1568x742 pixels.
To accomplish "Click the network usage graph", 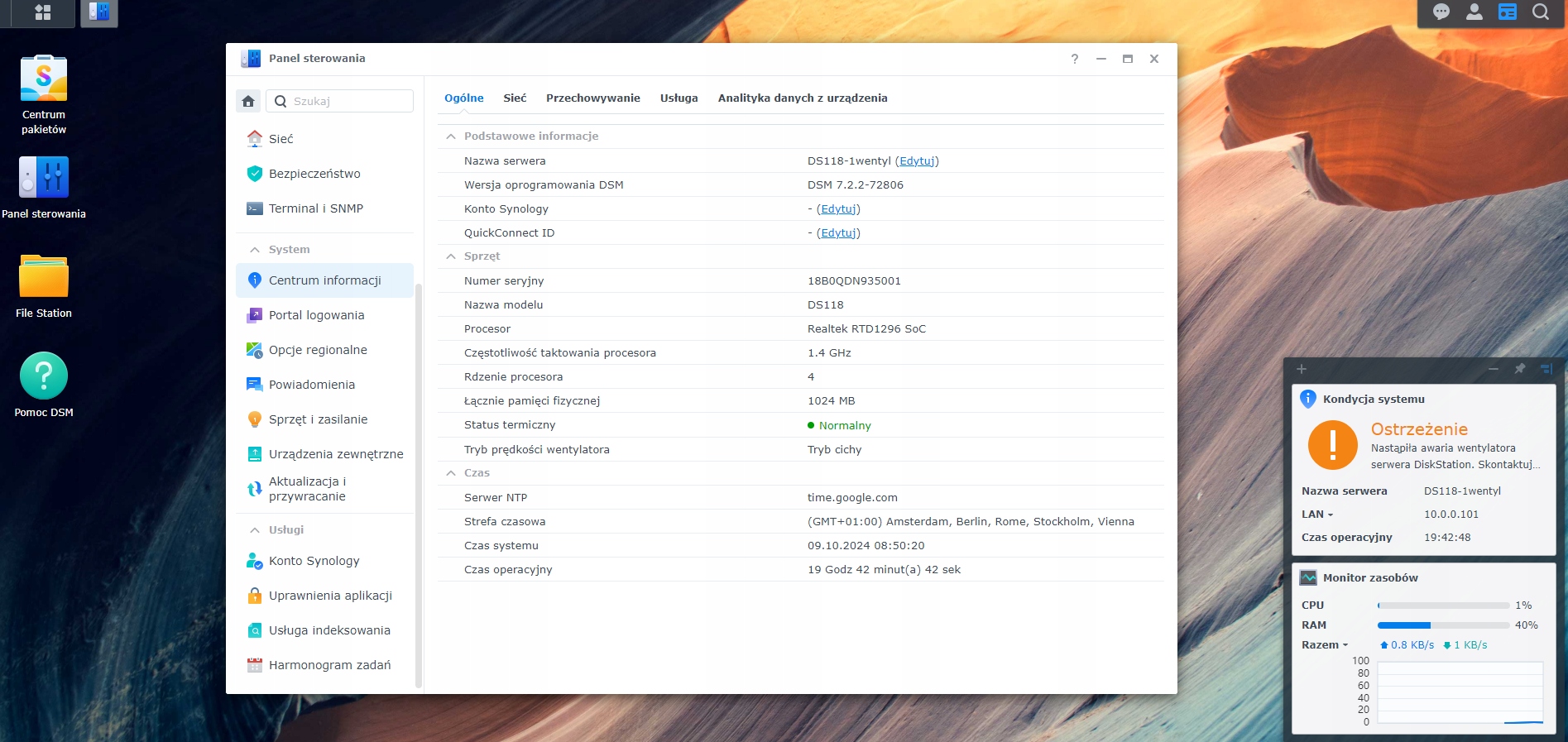I will click(1460, 693).
